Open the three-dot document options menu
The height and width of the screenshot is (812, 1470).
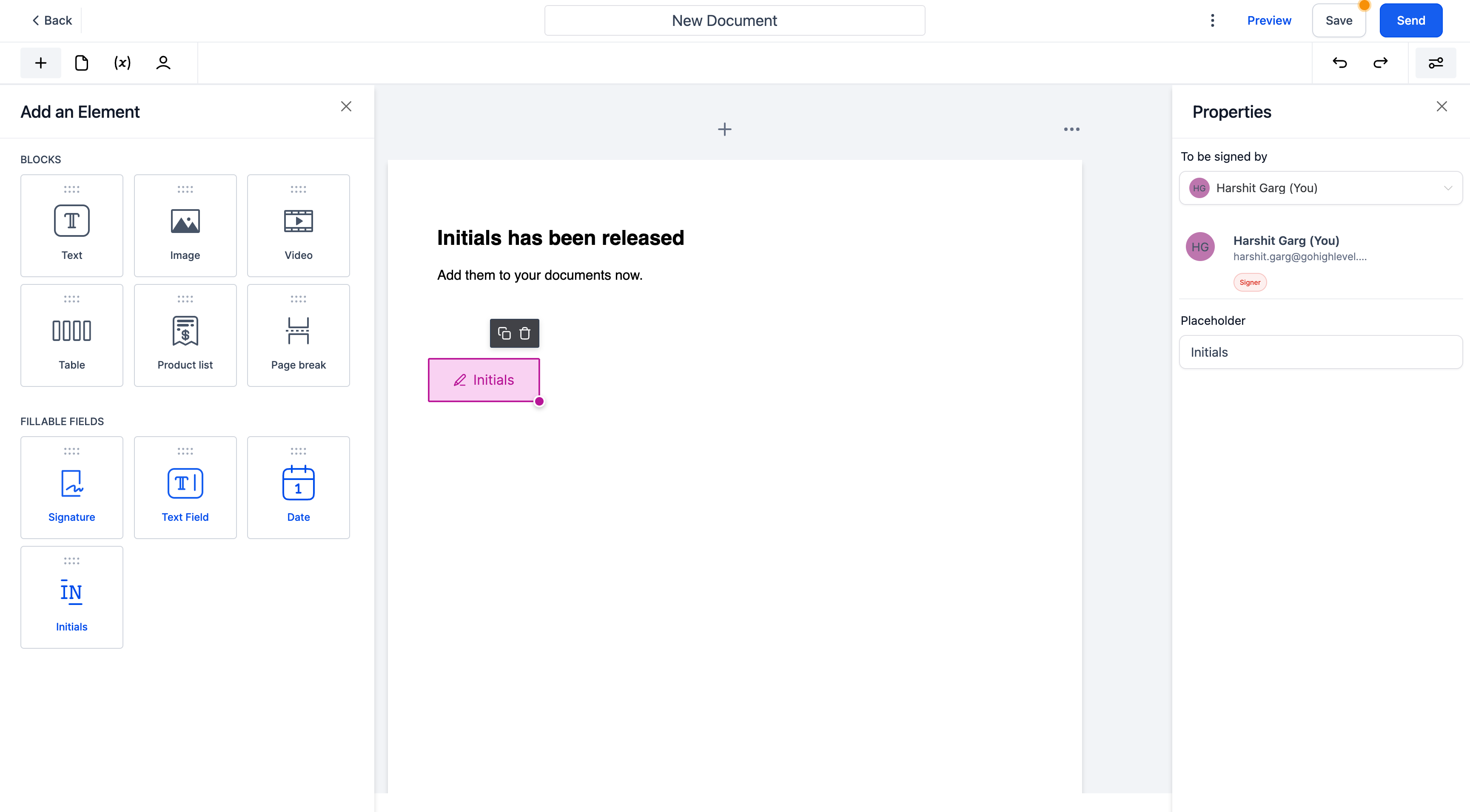click(x=1212, y=20)
